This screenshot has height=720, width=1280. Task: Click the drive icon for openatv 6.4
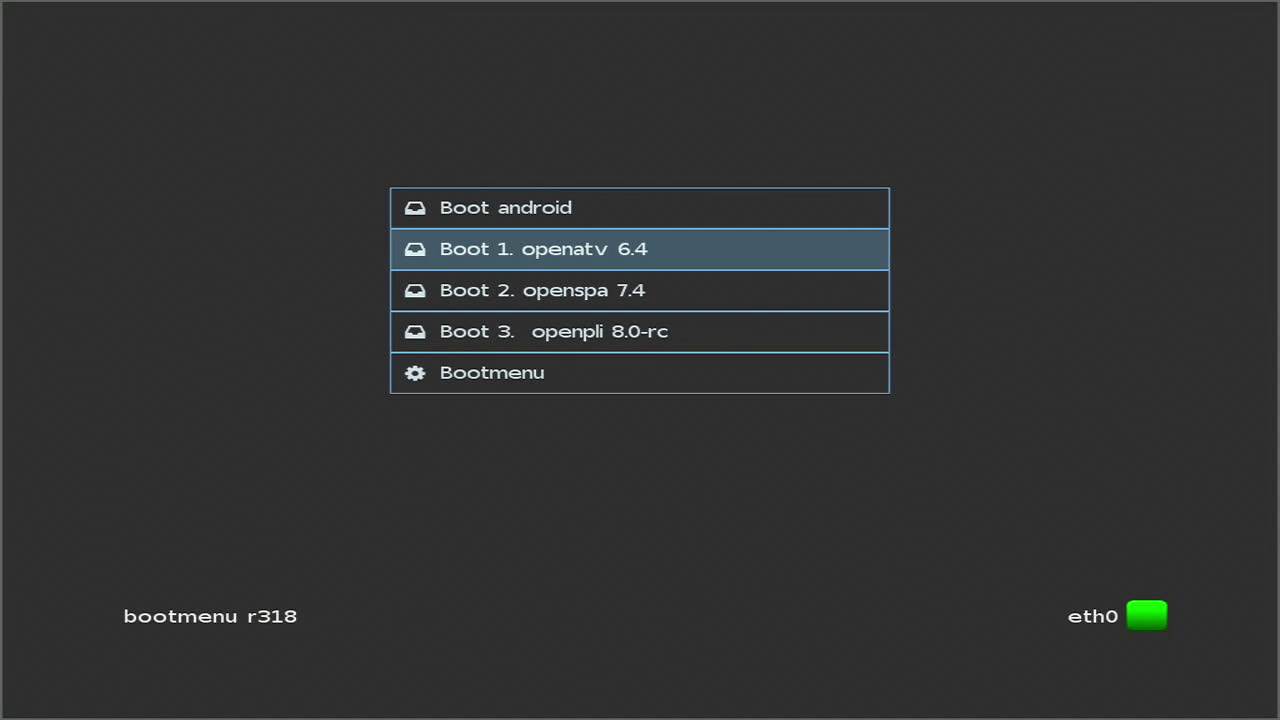[x=414, y=249]
